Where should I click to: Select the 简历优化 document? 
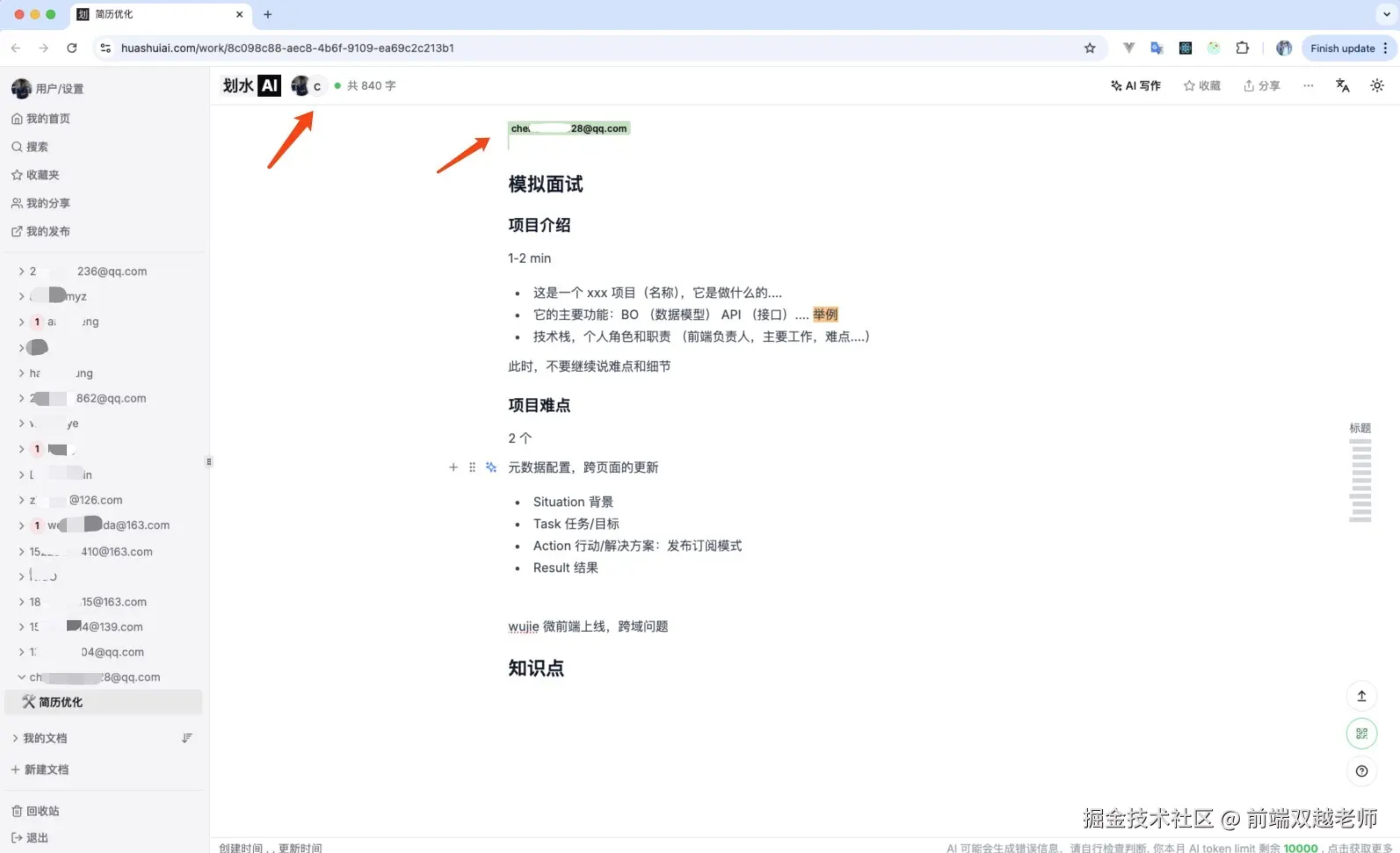104,702
